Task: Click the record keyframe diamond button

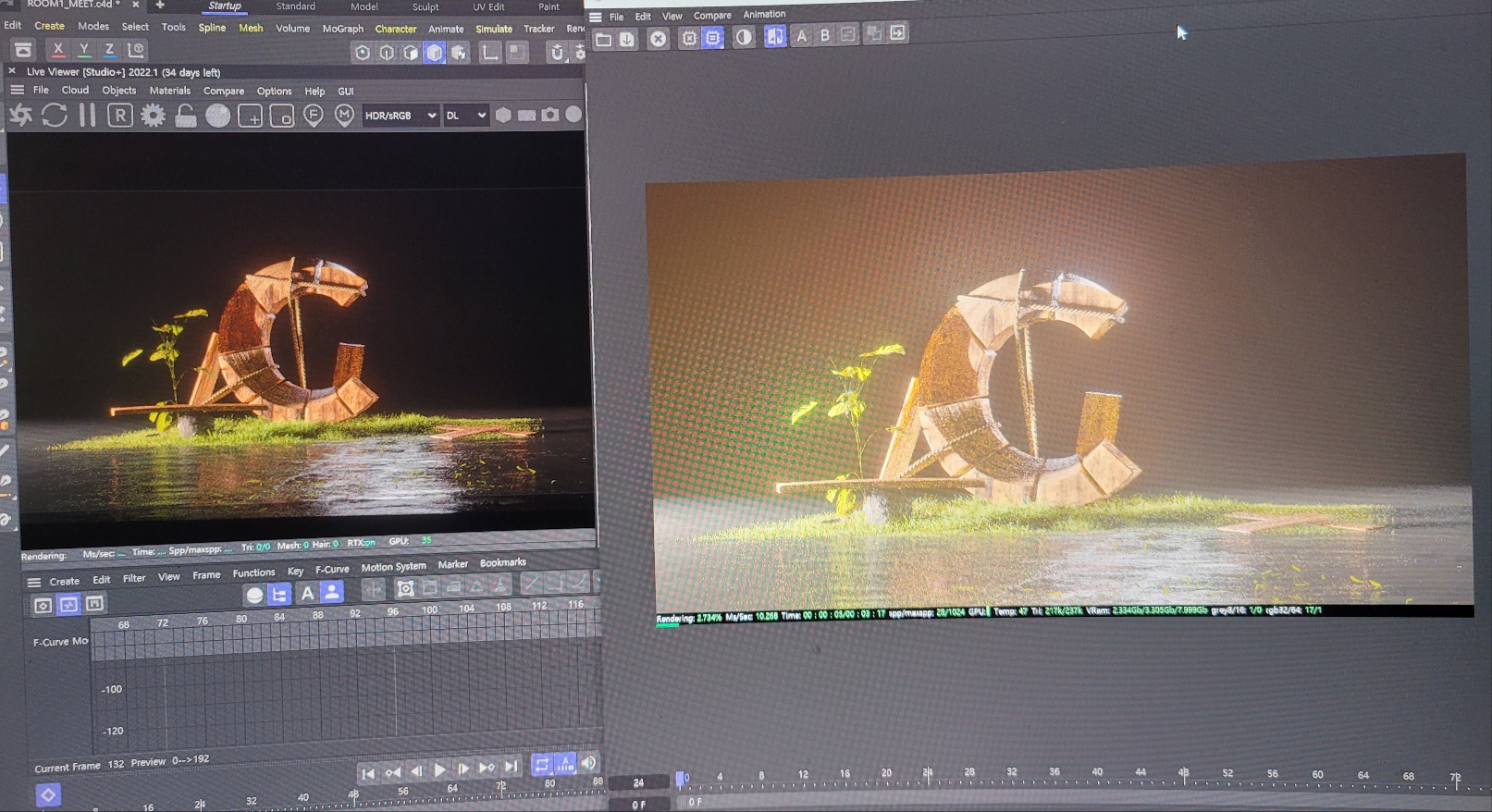Action: (x=48, y=794)
